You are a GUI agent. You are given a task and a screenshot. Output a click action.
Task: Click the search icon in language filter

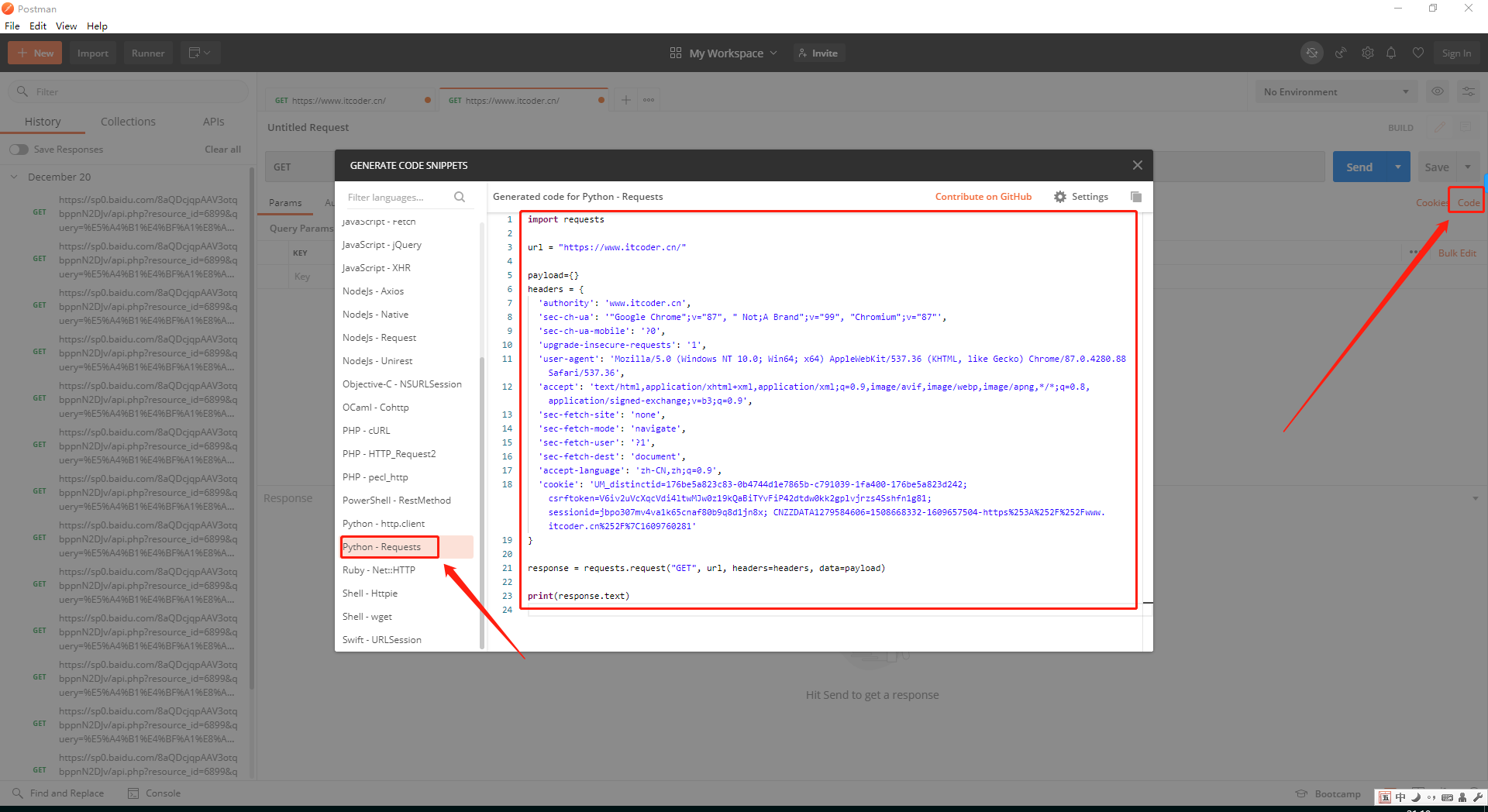pos(460,197)
